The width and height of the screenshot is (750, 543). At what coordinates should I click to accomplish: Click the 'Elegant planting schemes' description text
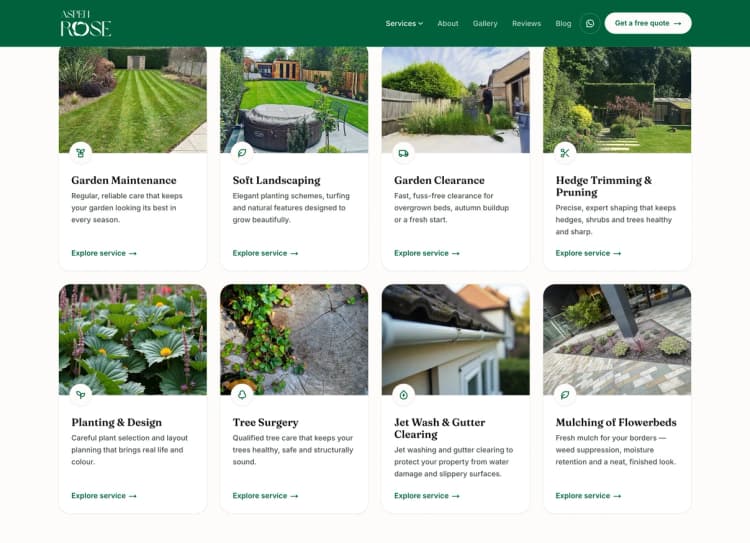[x=291, y=208]
